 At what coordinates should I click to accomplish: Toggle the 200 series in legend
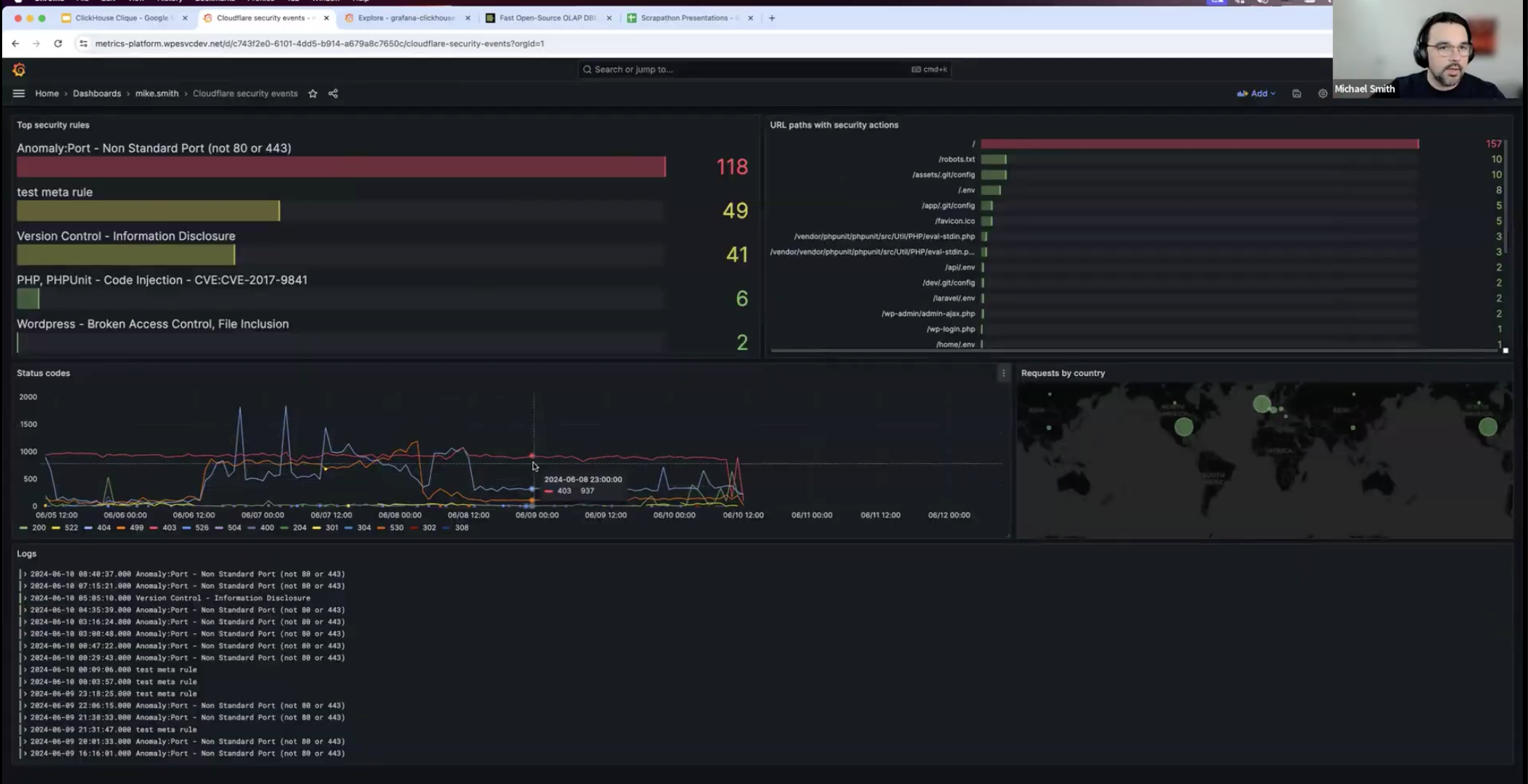pos(38,527)
